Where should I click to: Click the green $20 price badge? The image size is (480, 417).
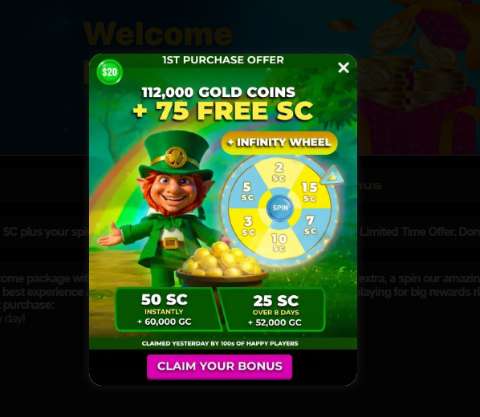point(109,72)
